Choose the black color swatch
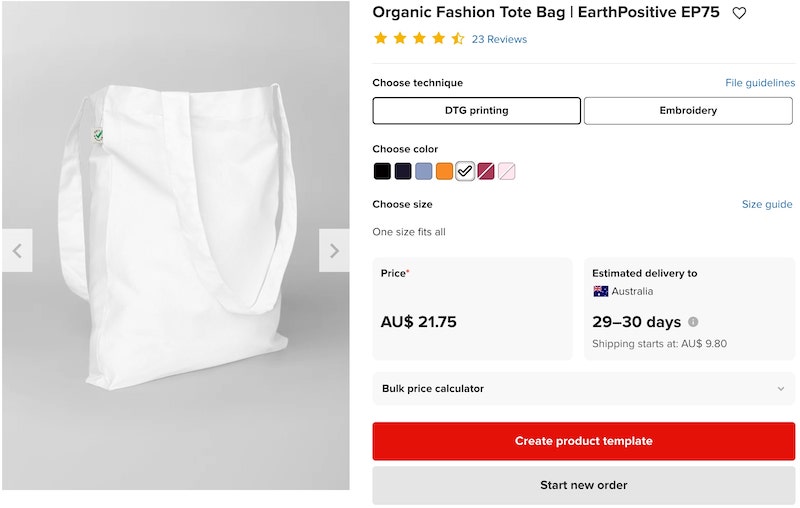 382,171
